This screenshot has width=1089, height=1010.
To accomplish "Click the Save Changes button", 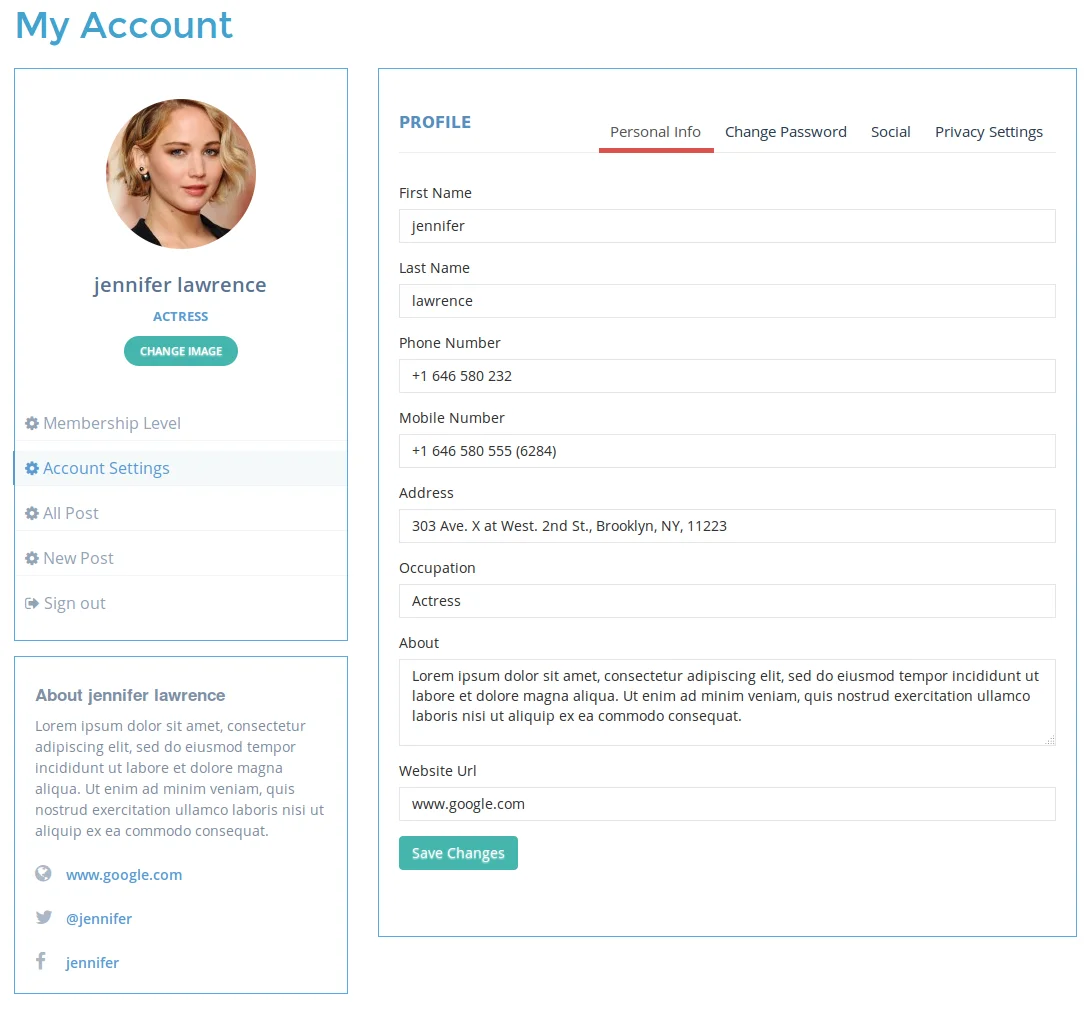I will 458,853.
